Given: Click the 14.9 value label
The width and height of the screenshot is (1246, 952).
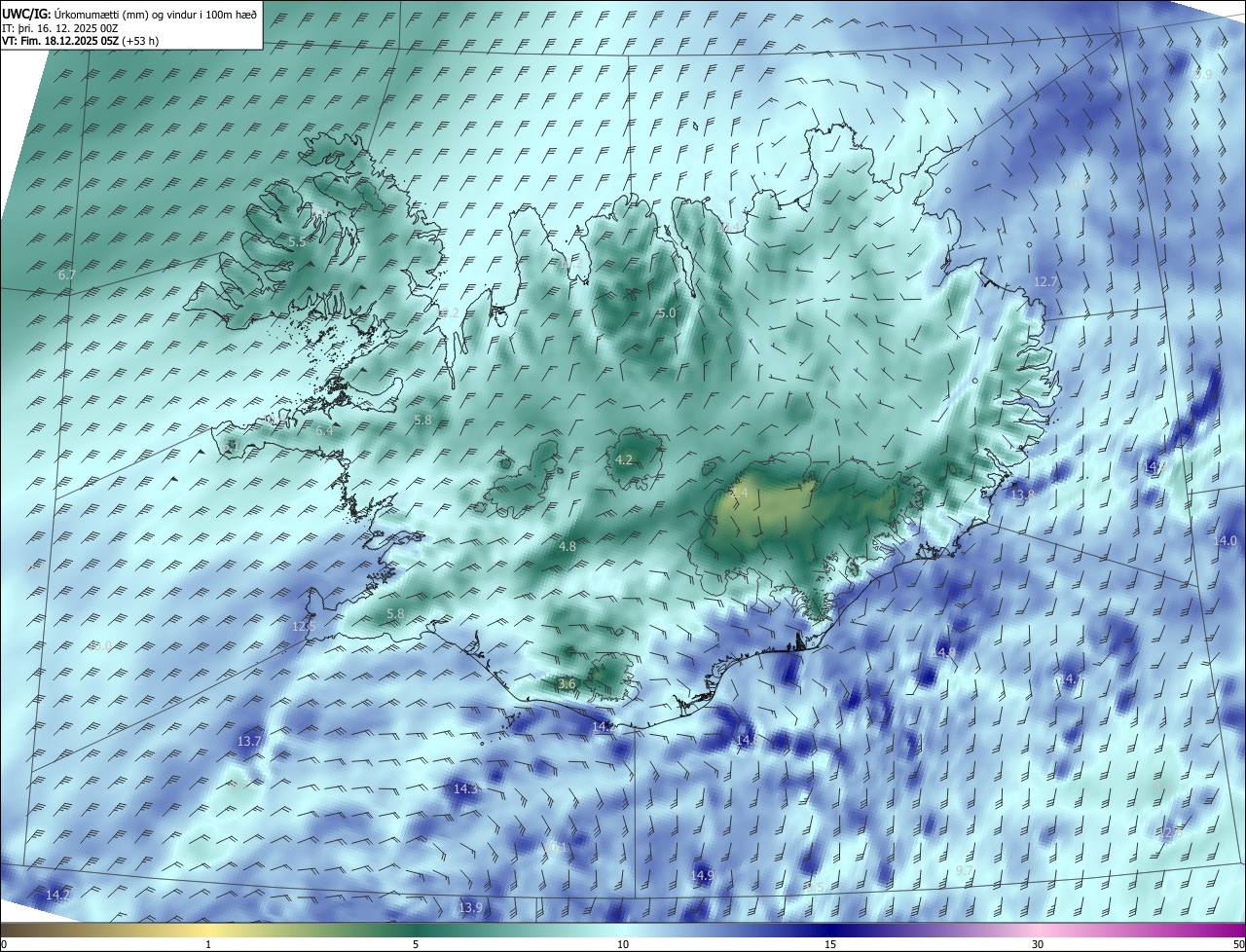Looking at the screenshot, I should [702, 875].
